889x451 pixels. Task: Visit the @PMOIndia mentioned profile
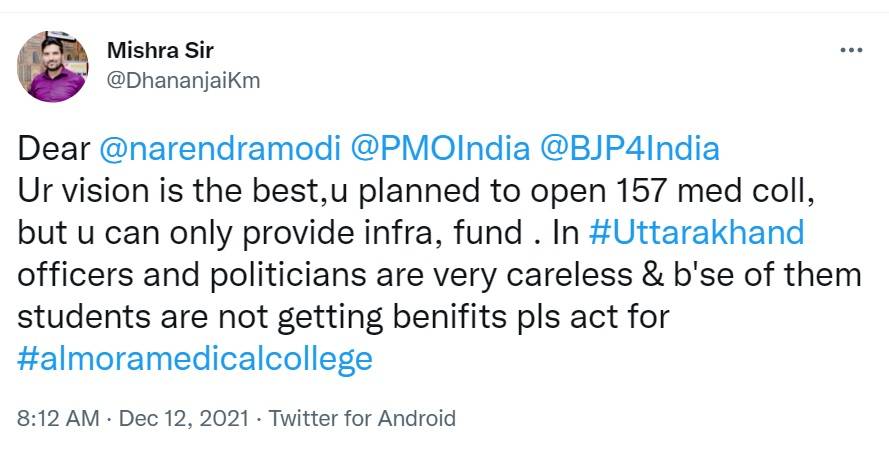pos(440,149)
